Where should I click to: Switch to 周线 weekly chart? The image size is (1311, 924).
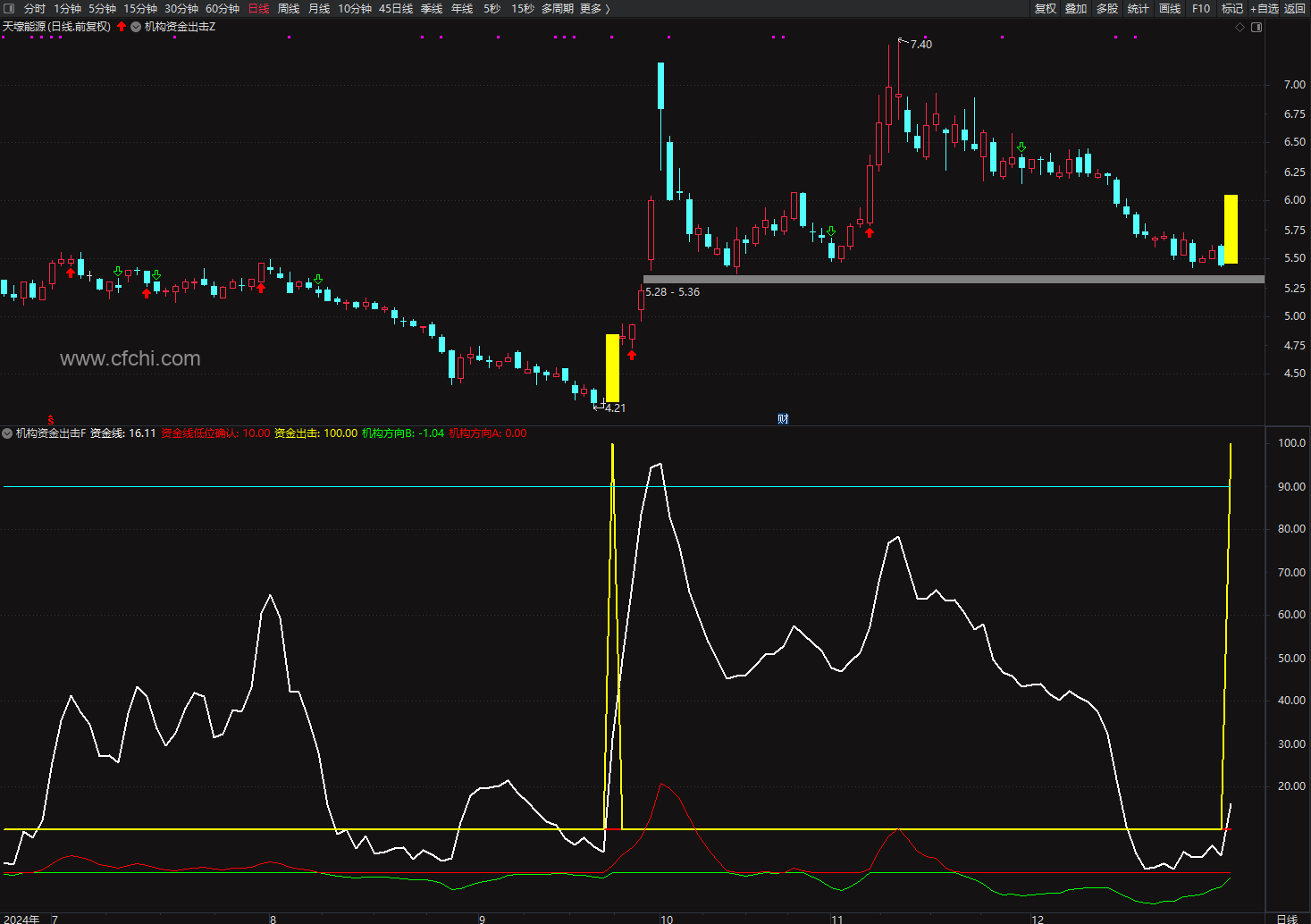coord(289,8)
